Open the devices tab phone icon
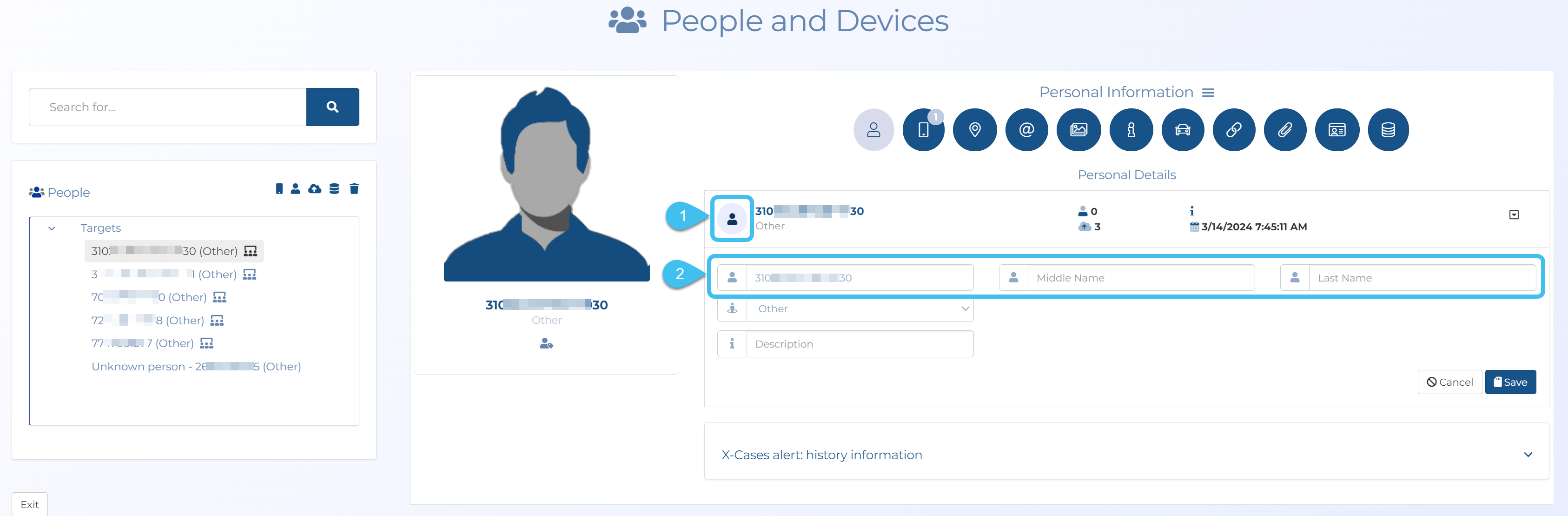1568x516 pixels. pos(923,130)
